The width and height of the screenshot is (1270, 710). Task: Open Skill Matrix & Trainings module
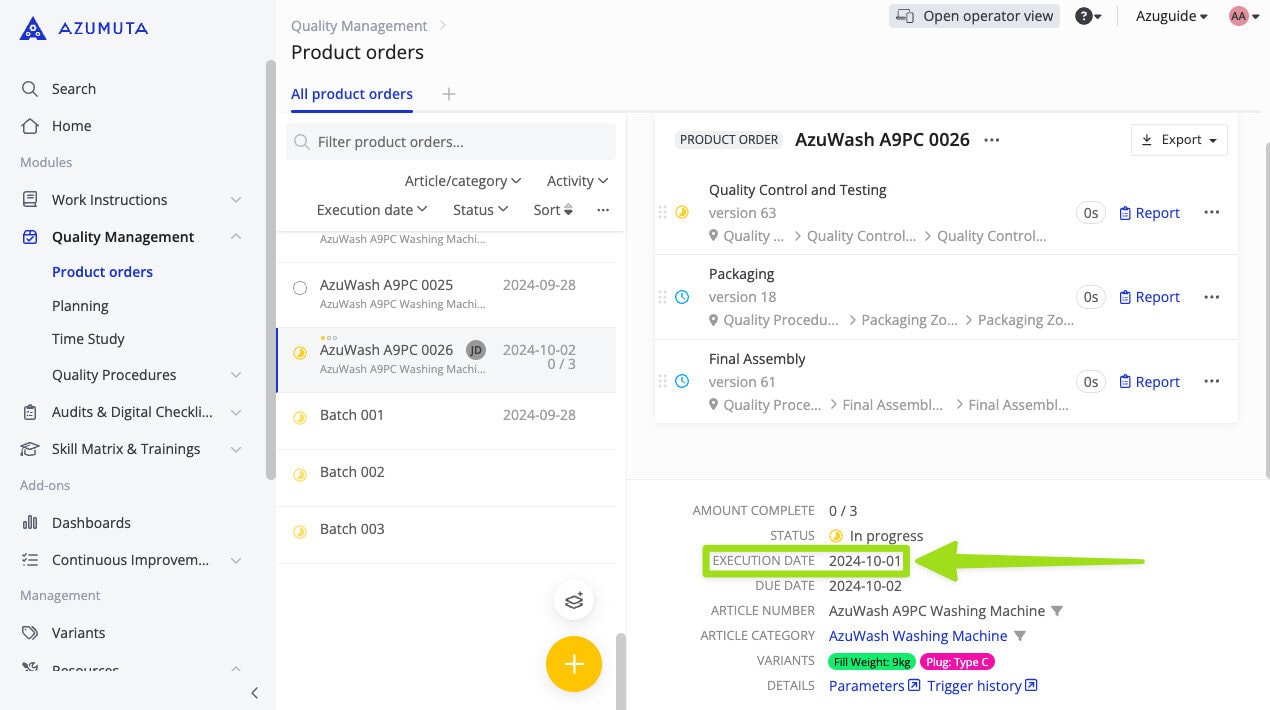click(x=124, y=448)
